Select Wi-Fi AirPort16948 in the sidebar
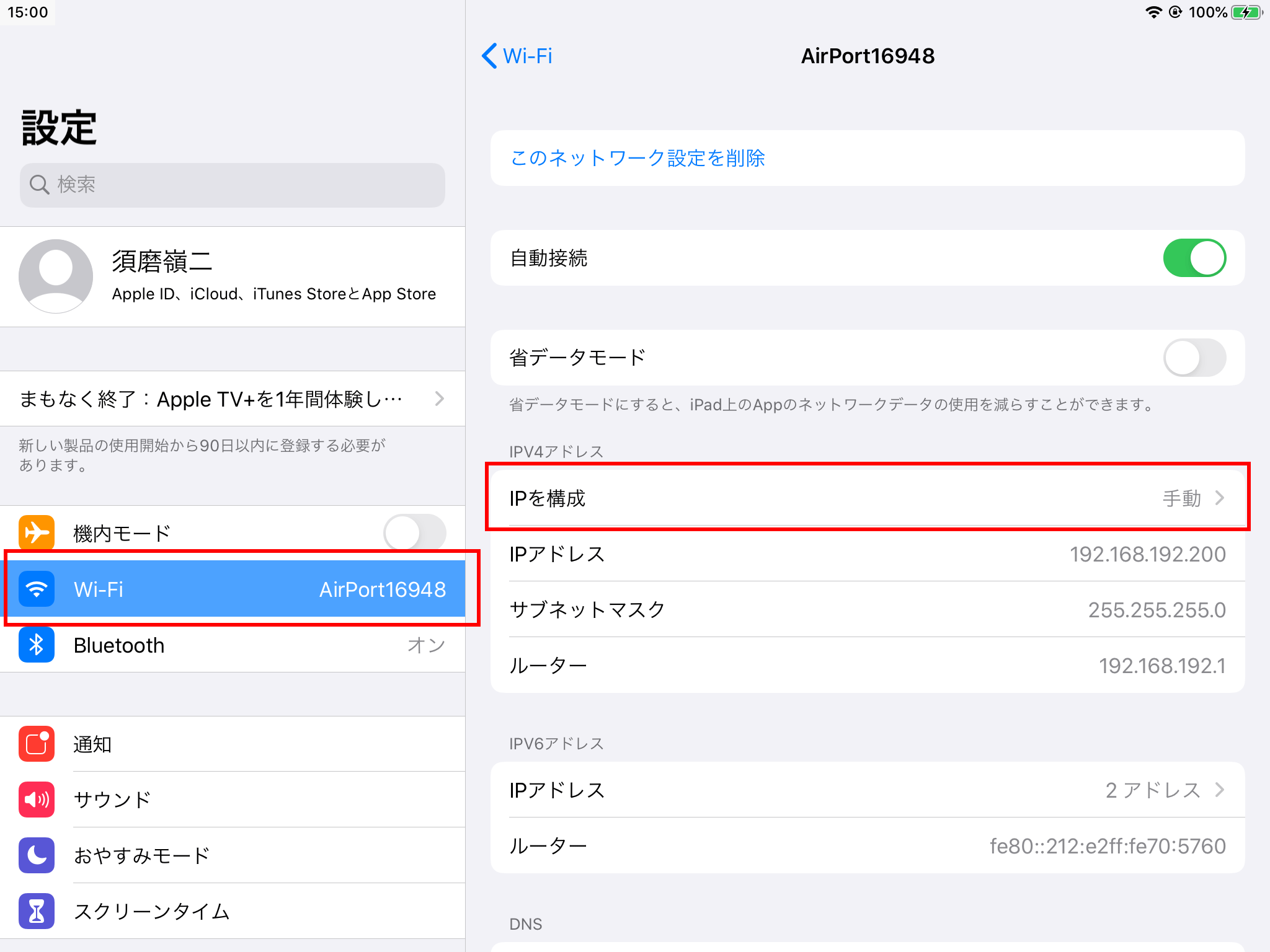Screen dimensions: 1270x952 (236, 589)
